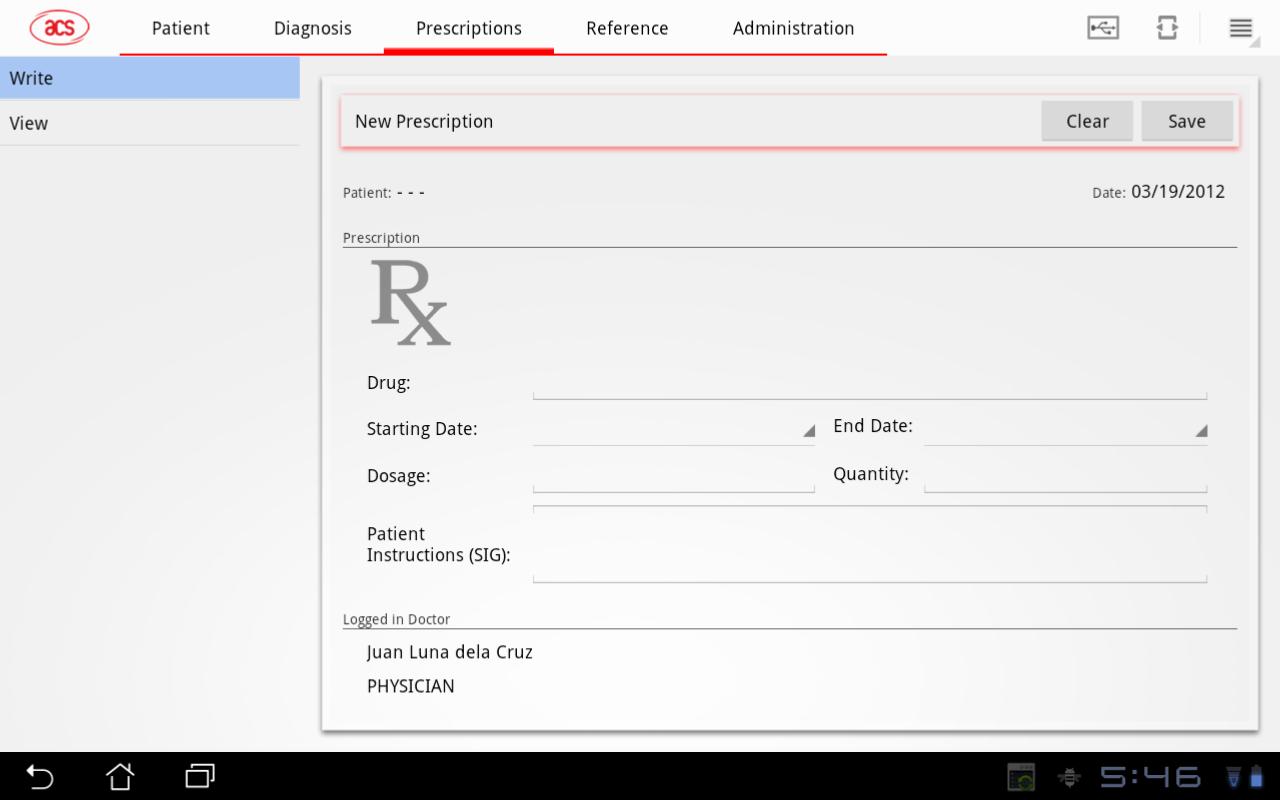Go to the Administration tab
The width and height of the screenshot is (1280, 800).
pyautogui.click(x=793, y=28)
